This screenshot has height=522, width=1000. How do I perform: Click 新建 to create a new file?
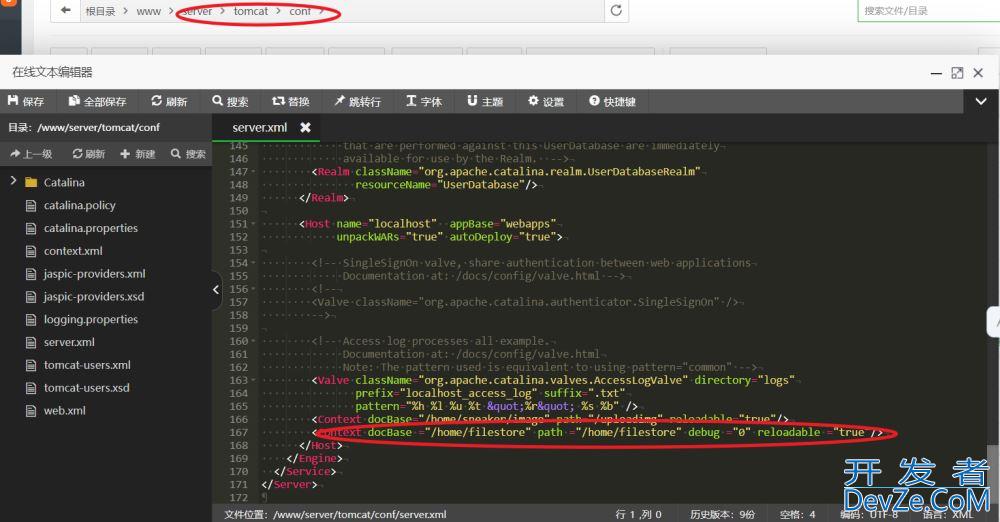138,154
